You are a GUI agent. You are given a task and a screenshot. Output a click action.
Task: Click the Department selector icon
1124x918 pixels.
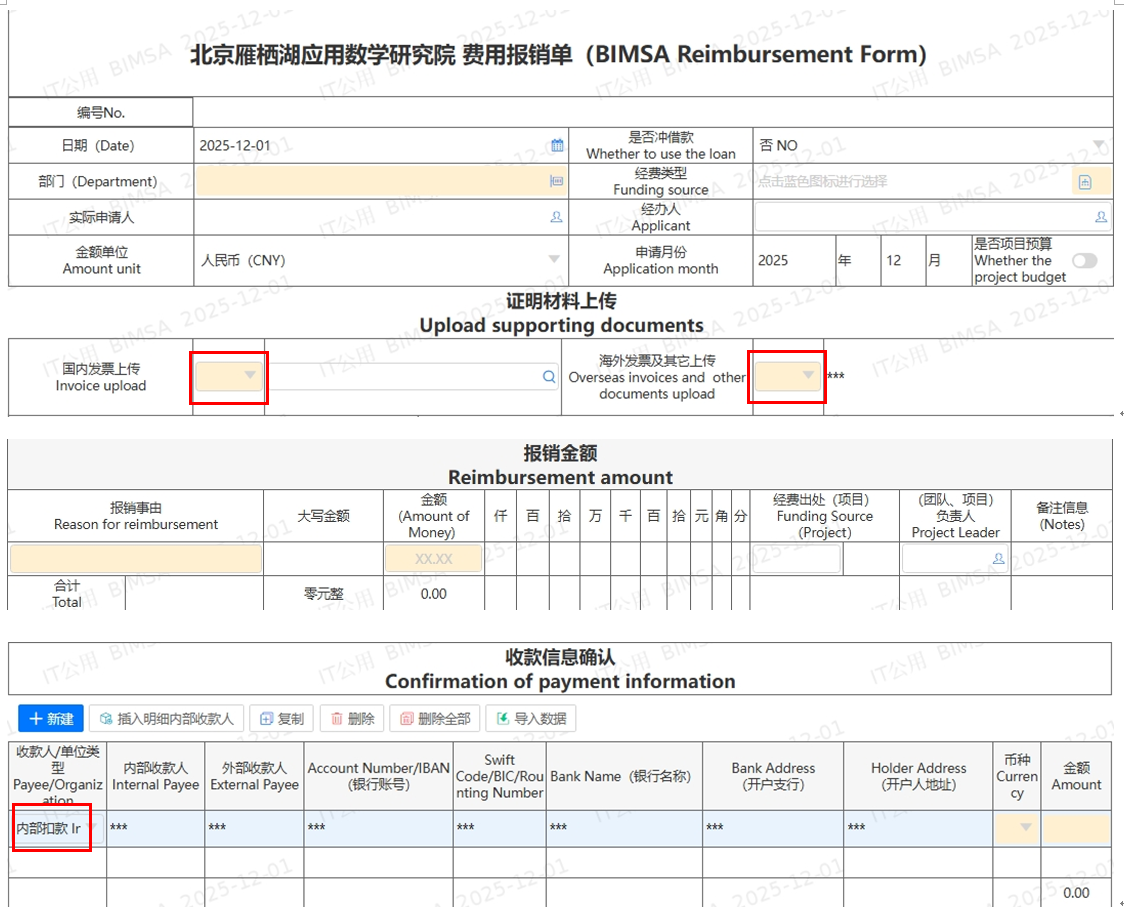[557, 181]
